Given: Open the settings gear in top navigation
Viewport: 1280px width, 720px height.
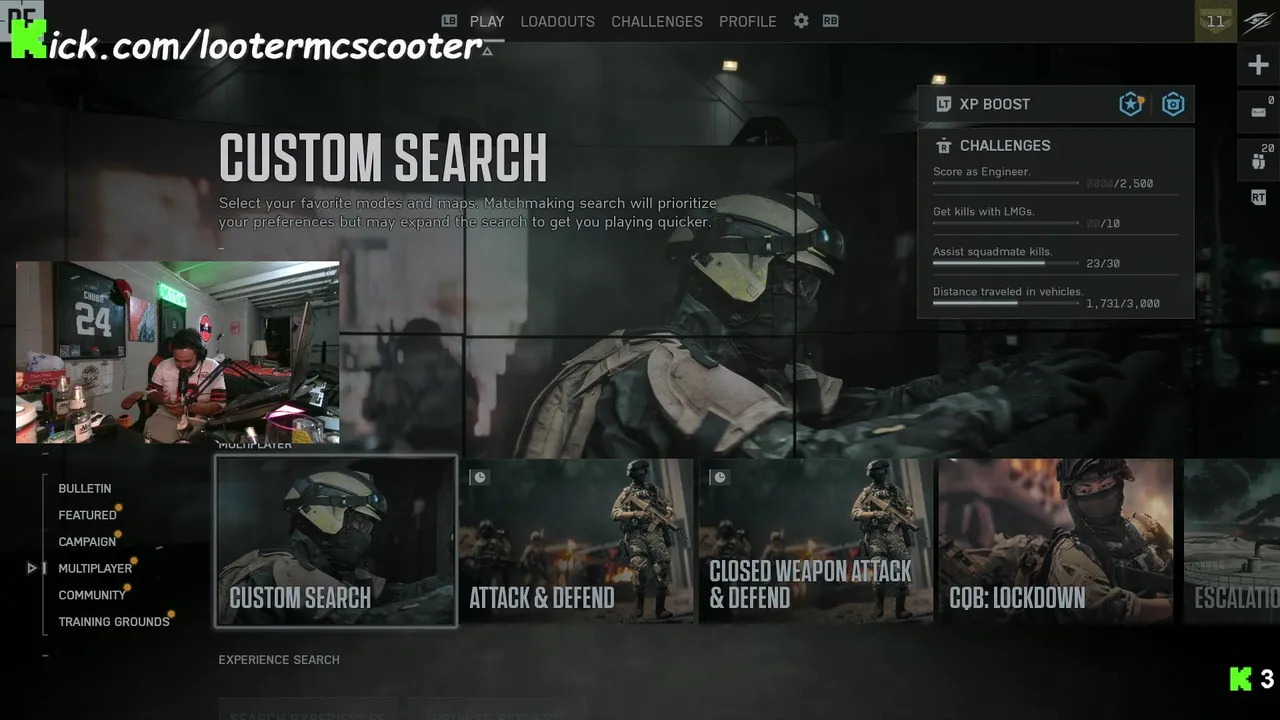Looking at the screenshot, I should pos(801,21).
